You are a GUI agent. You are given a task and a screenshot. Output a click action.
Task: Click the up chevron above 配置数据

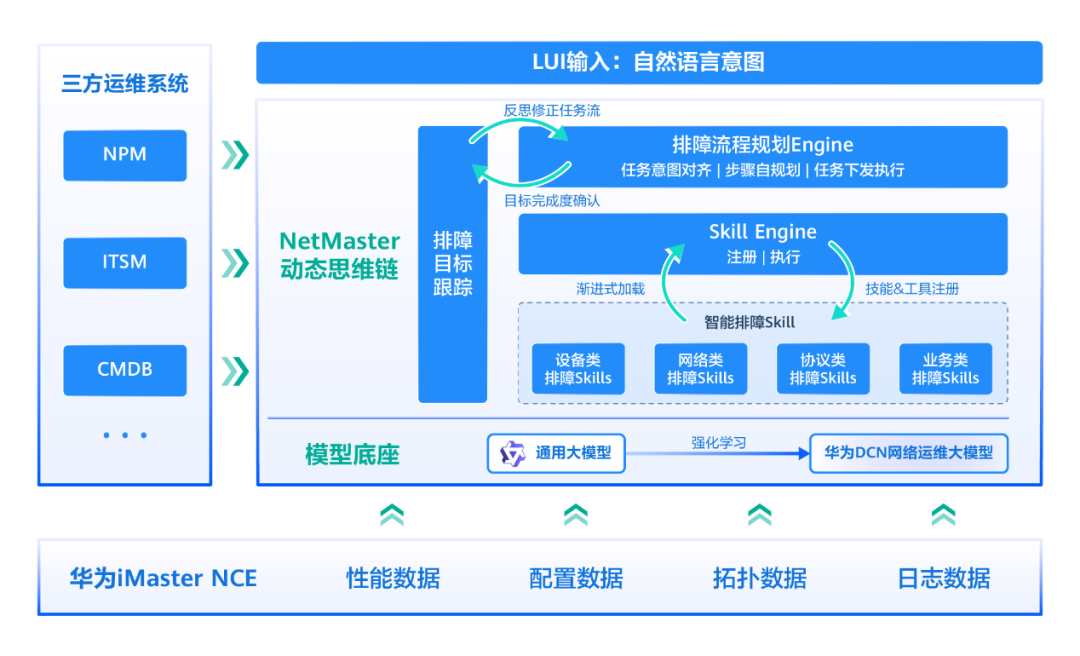point(576,515)
